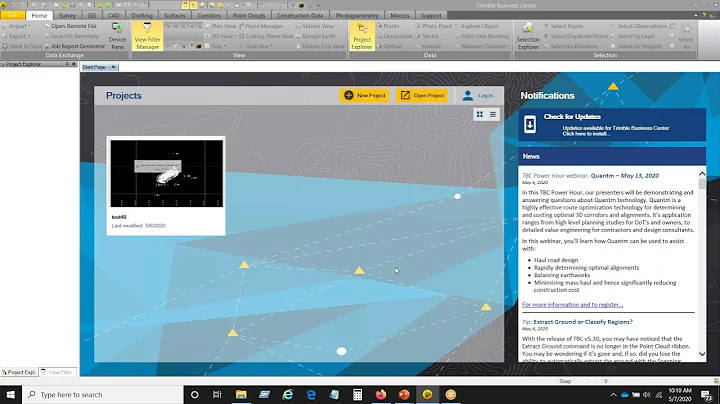The width and height of the screenshot is (720, 404).
Task: Open the Export dropdown
Action: [17, 36]
